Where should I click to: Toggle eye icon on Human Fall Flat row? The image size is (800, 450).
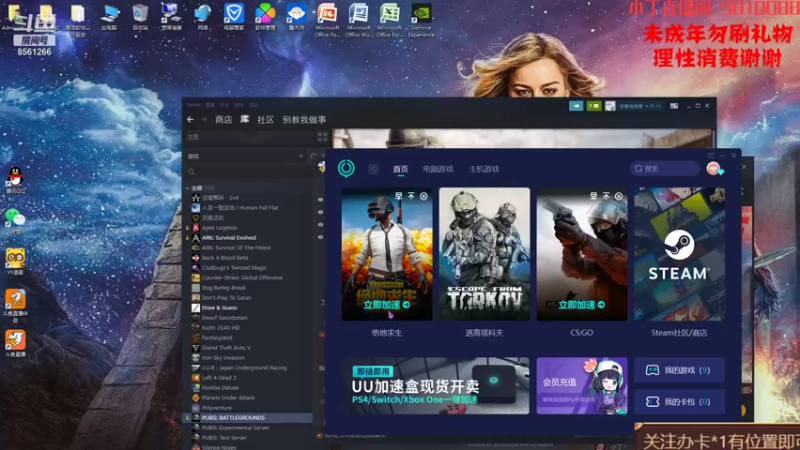320,212
